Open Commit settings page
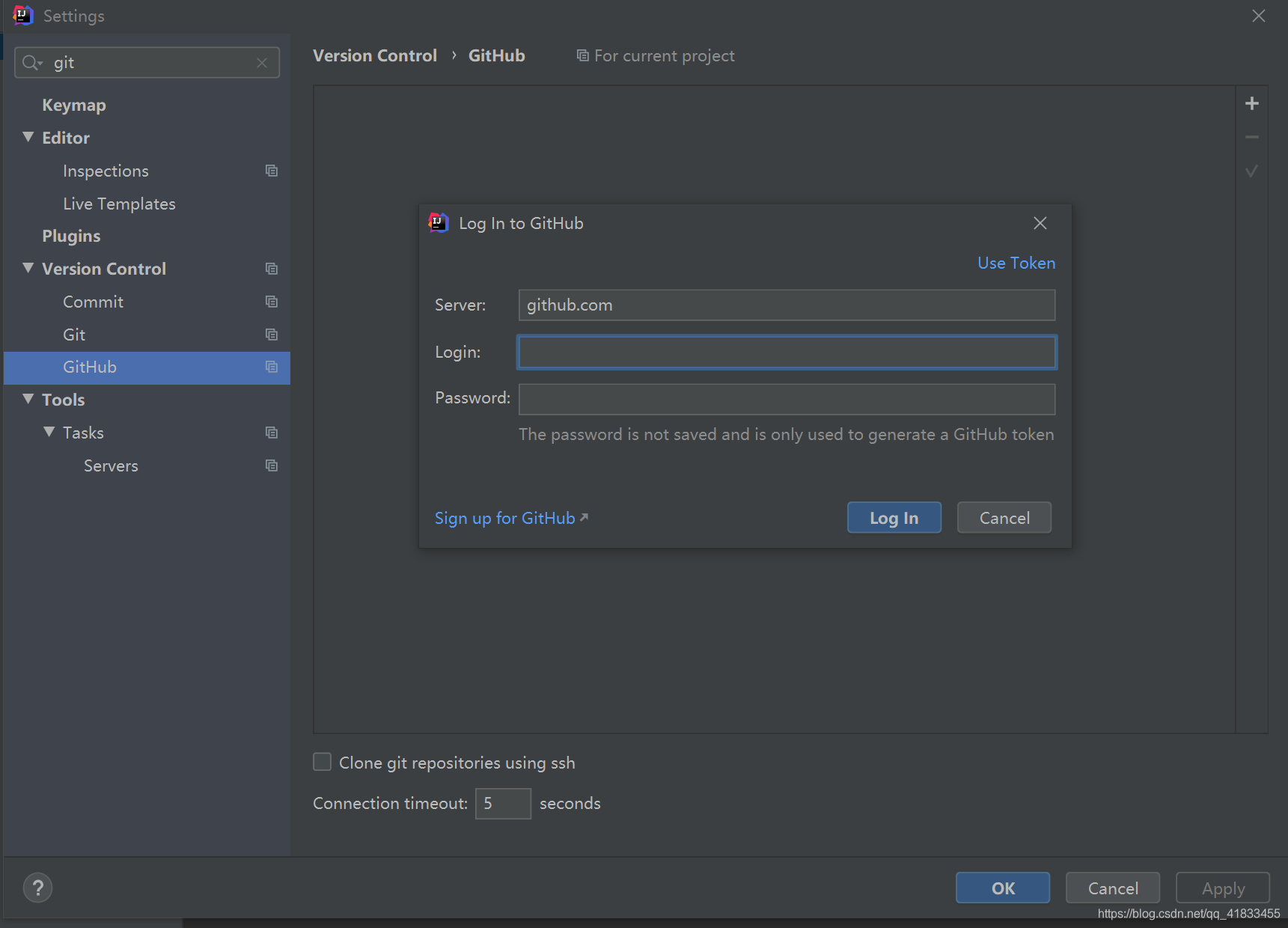 93,302
